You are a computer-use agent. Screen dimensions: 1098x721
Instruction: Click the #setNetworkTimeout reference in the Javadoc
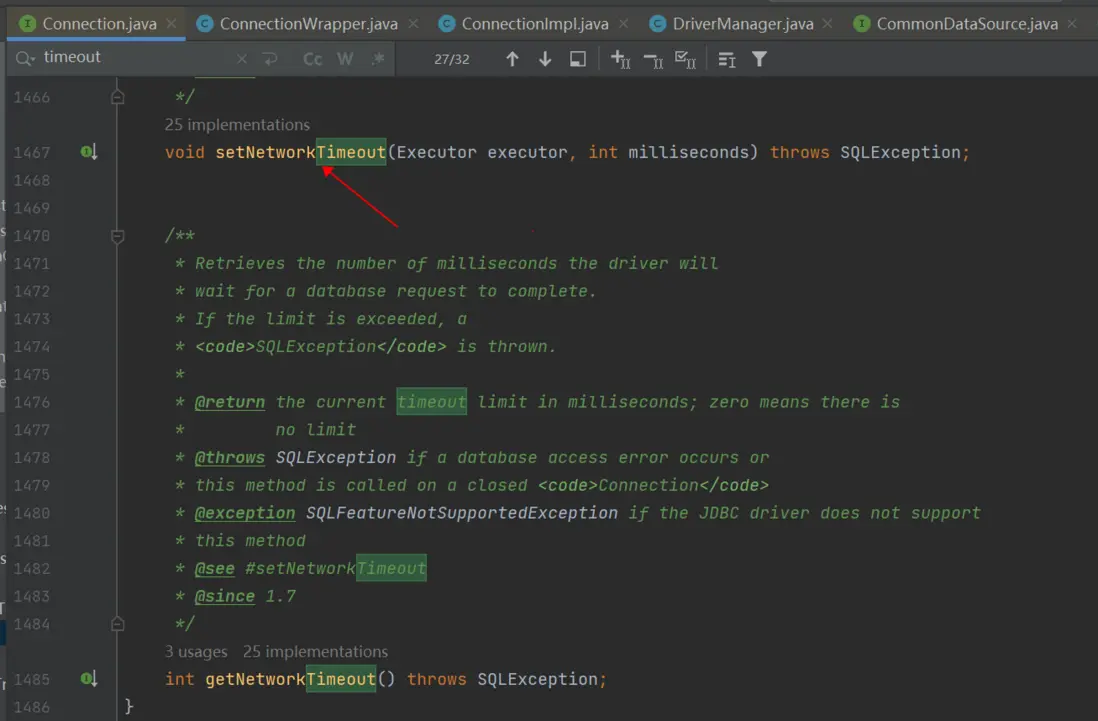335,568
